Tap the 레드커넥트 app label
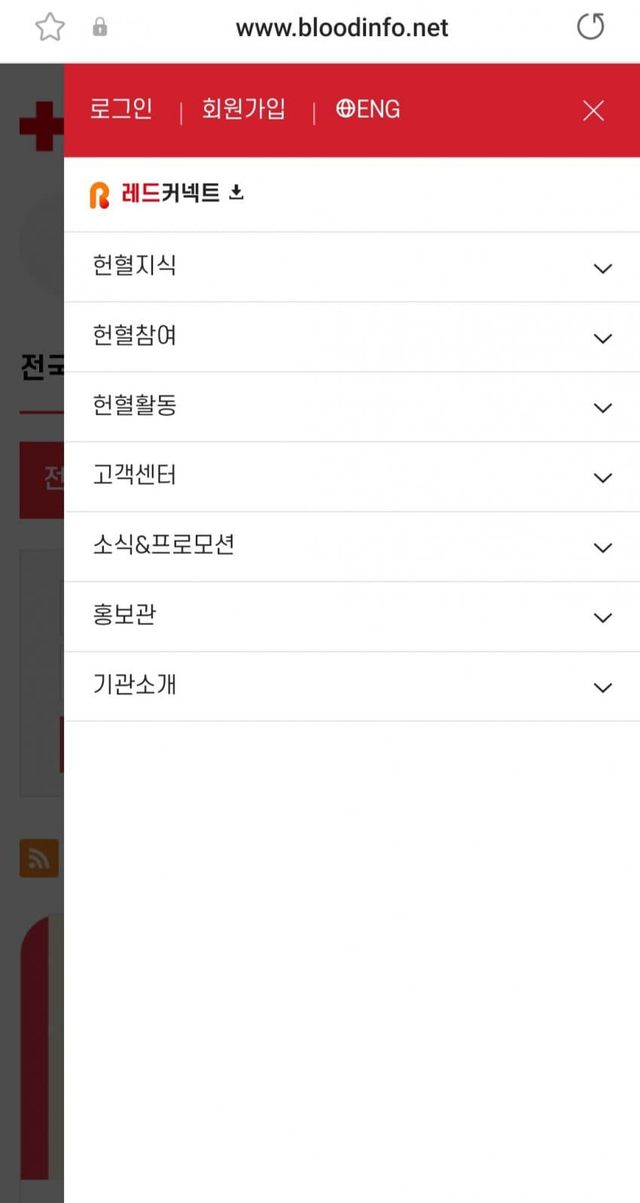This screenshot has height=1203, width=640. pyautogui.click(x=170, y=193)
